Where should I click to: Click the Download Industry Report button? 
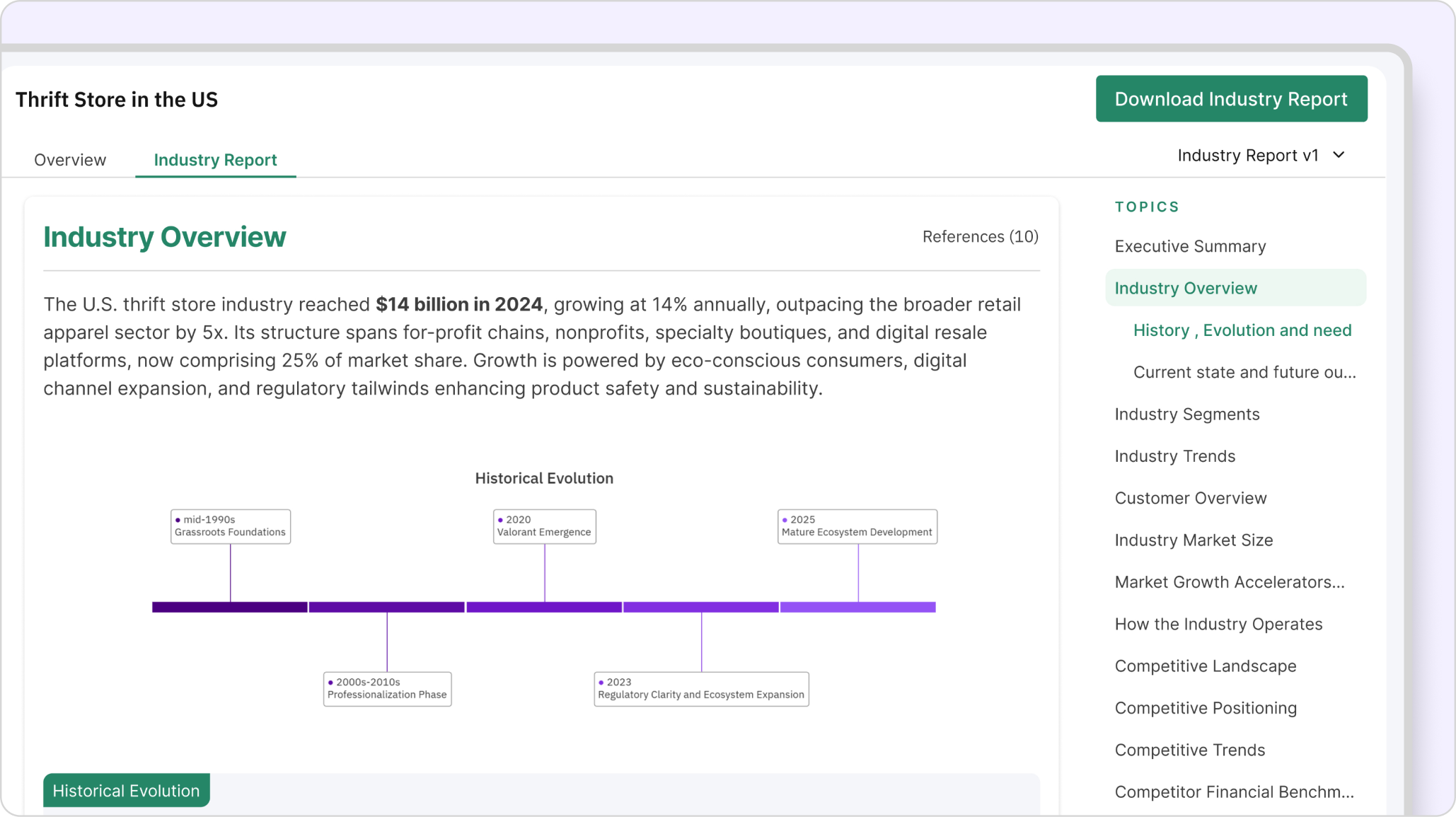[1231, 99]
